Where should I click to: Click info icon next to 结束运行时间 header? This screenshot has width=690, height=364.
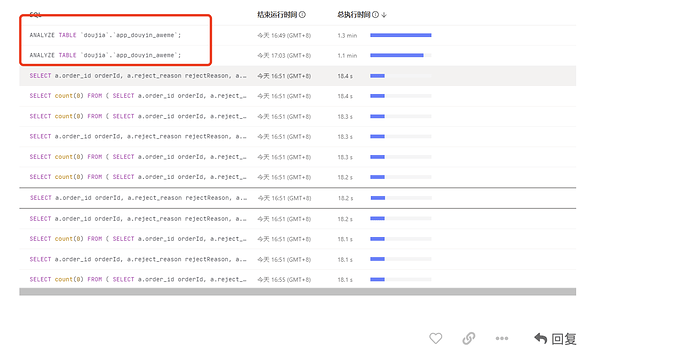(302, 15)
